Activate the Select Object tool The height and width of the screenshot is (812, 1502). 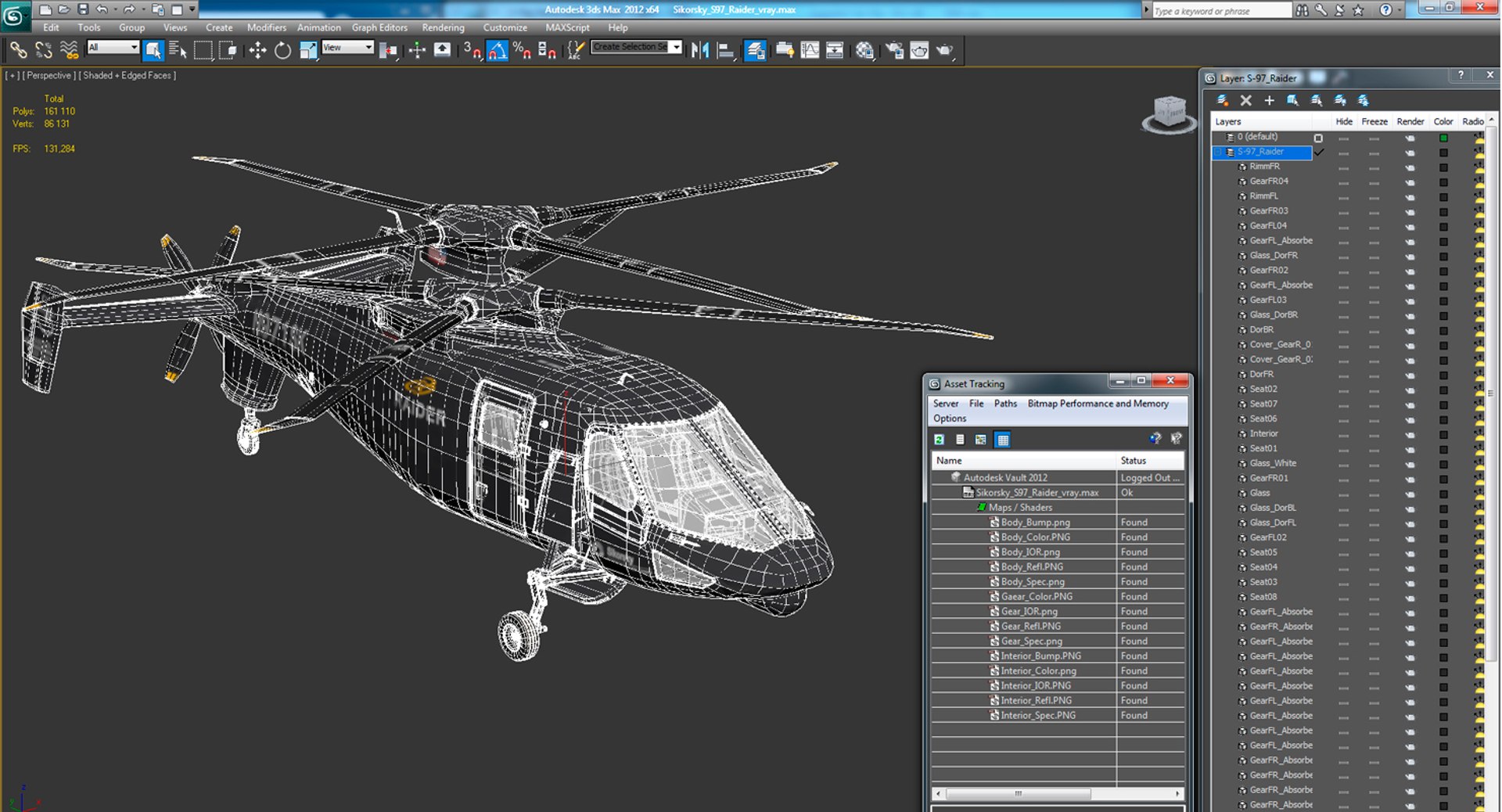[153, 50]
